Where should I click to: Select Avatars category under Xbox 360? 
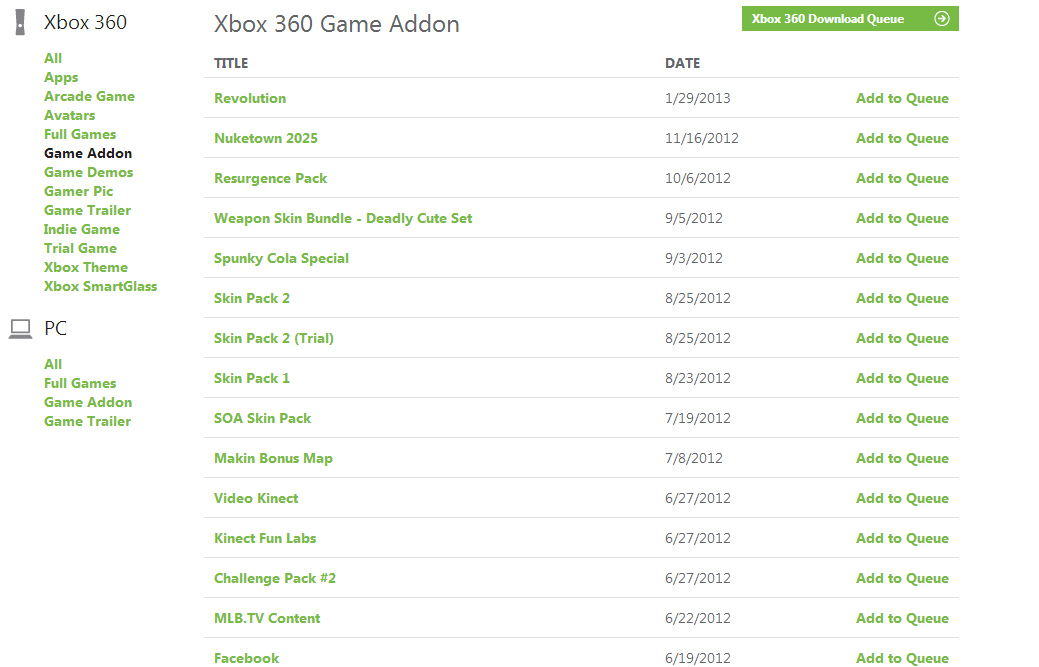click(x=70, y=115)
